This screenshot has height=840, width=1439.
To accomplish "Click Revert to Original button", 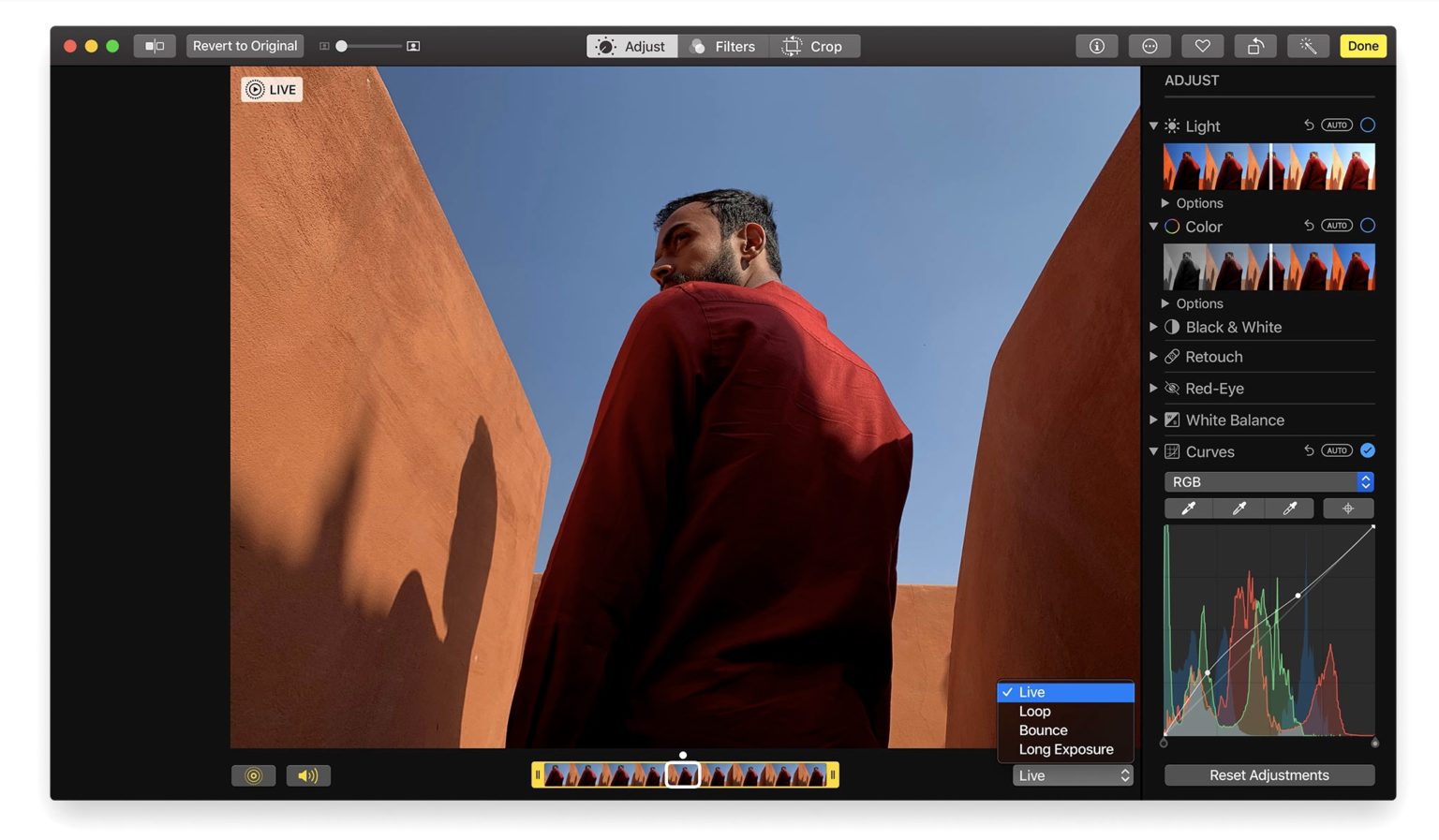I will coord(245,46).
